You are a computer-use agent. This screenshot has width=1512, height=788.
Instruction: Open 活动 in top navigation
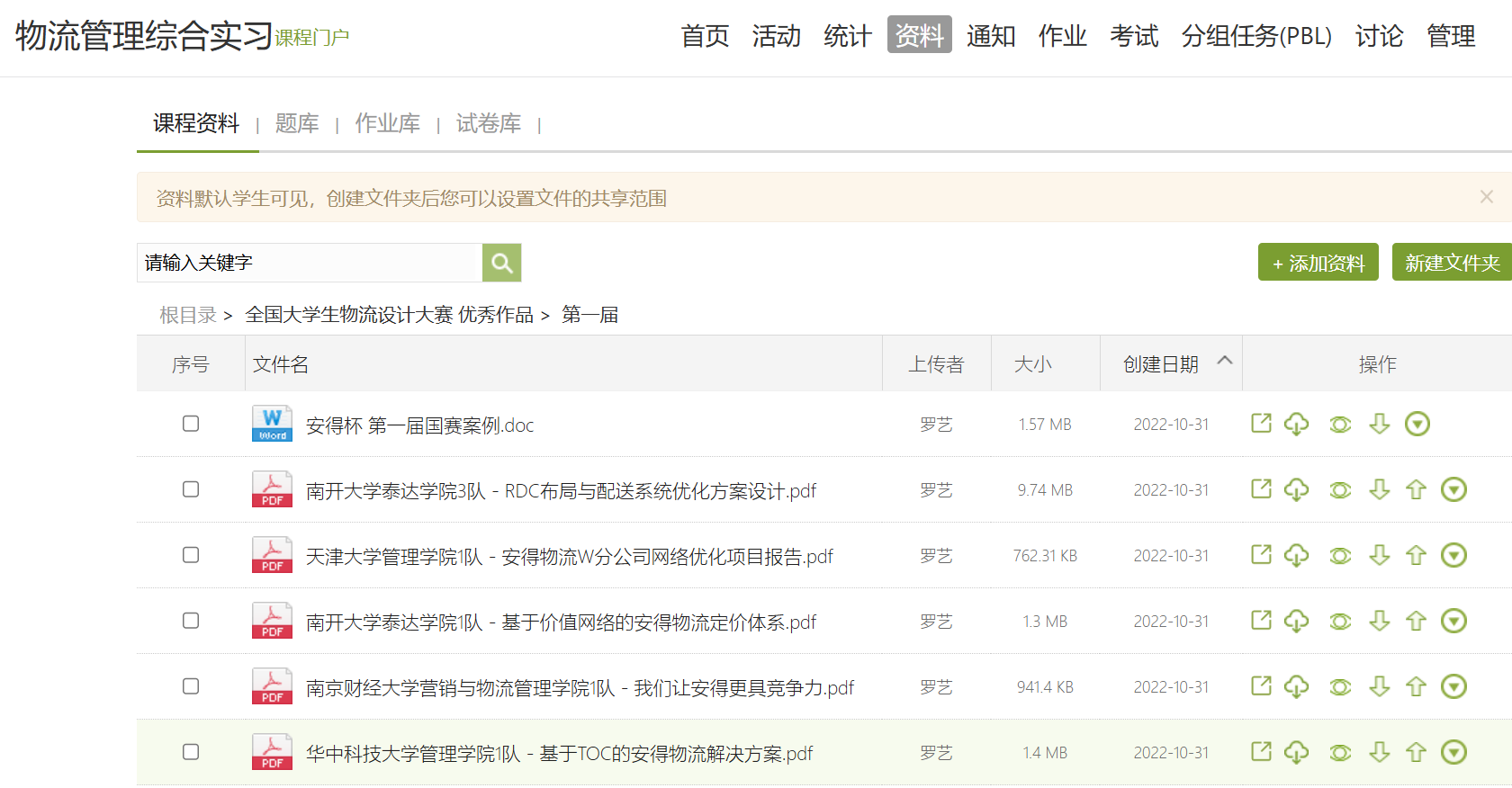click(x=777, y=36)
